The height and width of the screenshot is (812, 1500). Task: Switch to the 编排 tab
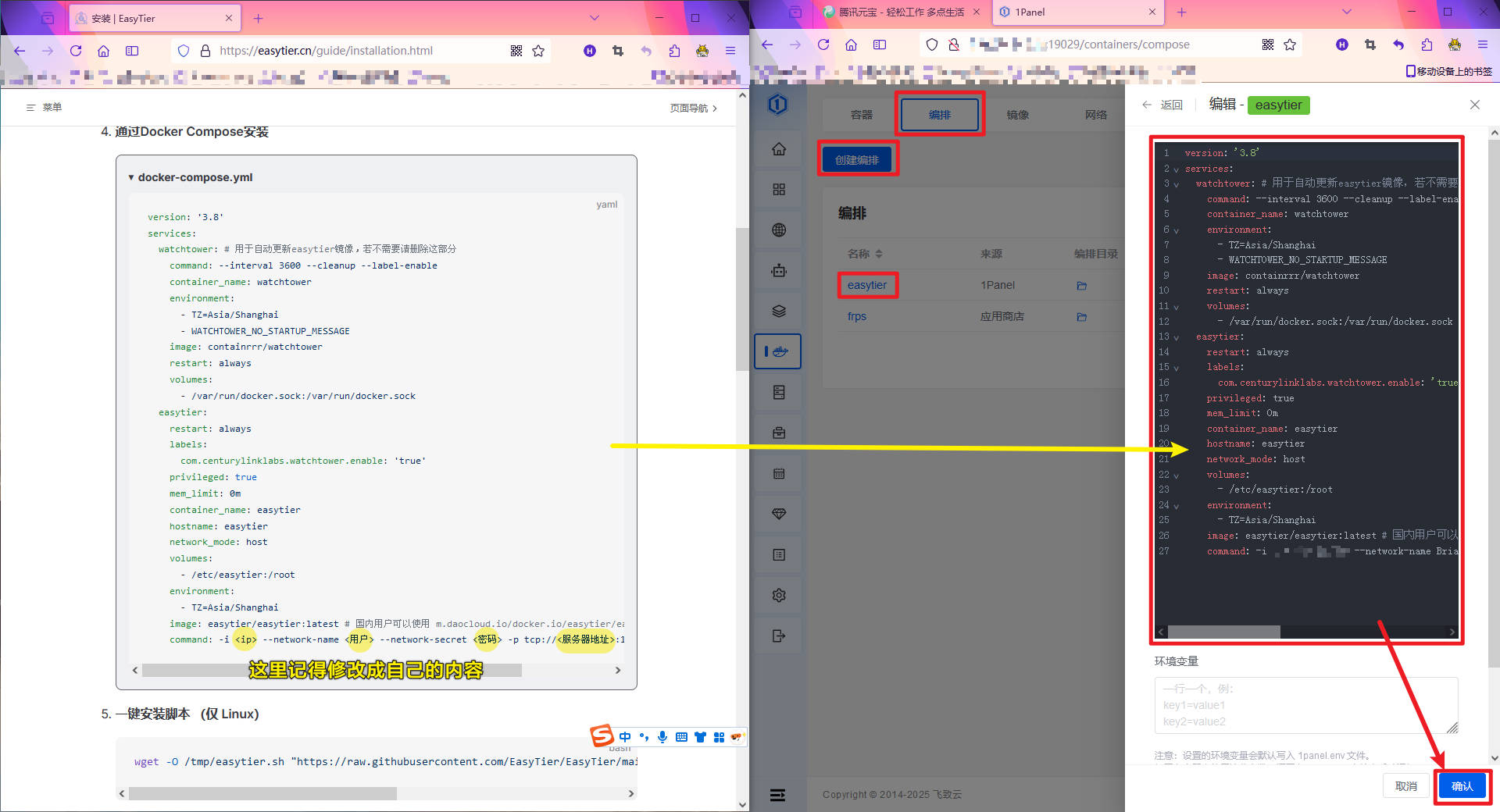pos(939,115)
